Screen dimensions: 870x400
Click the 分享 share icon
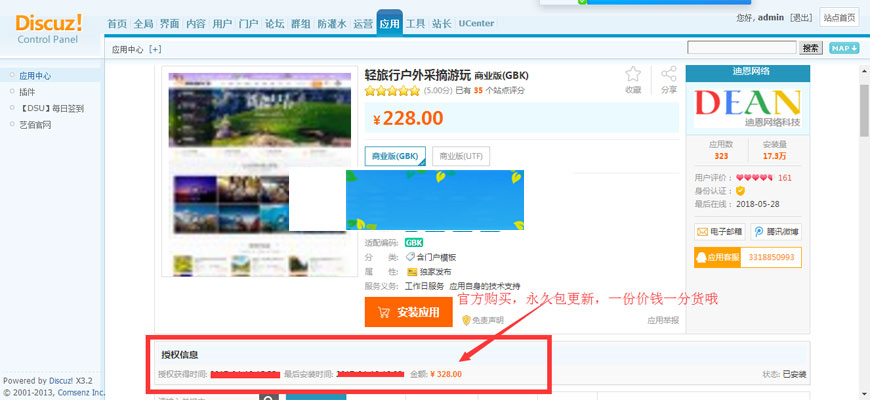669,75
